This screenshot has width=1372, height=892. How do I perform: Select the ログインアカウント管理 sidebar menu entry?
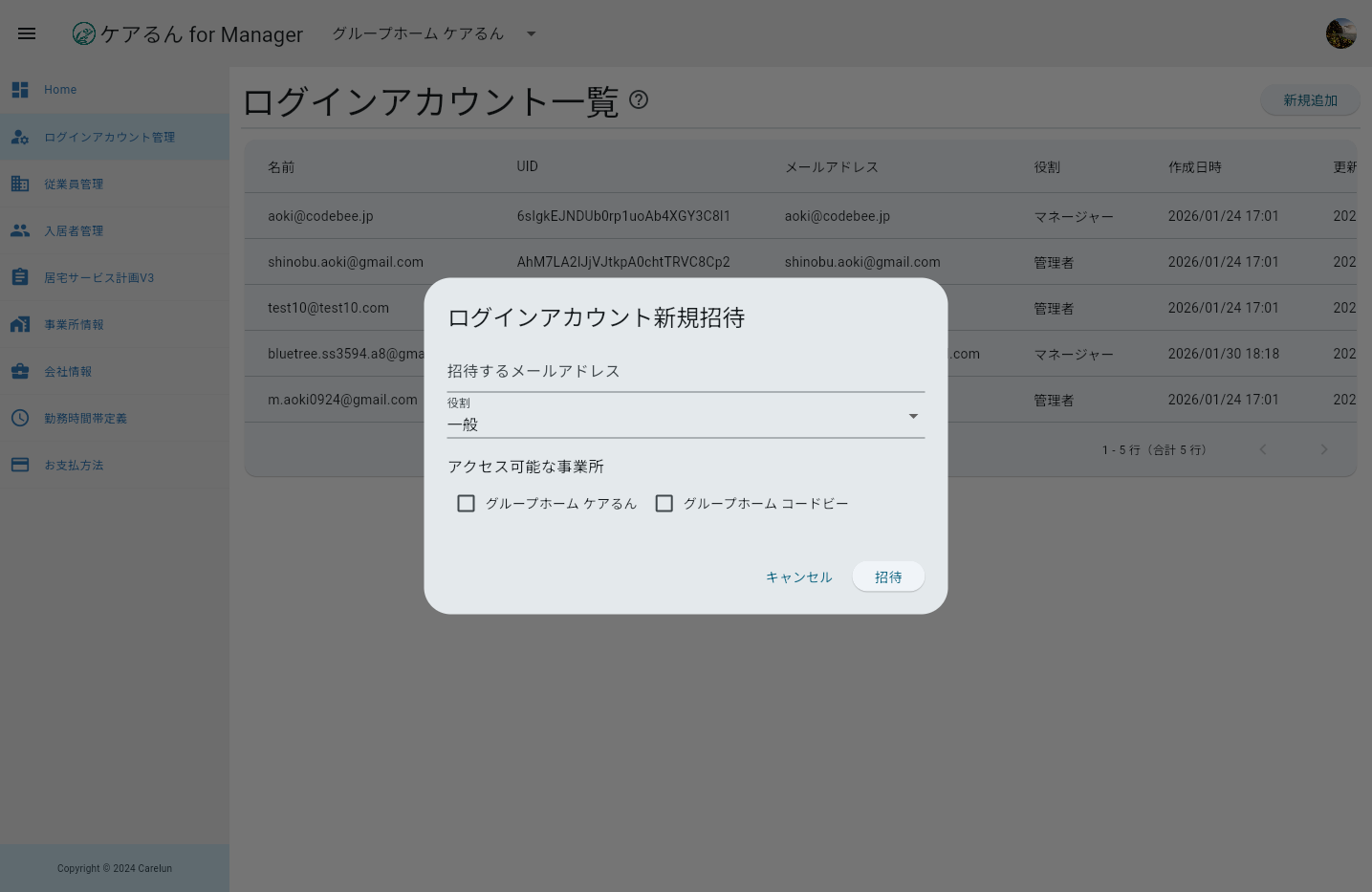click(109, 137)
